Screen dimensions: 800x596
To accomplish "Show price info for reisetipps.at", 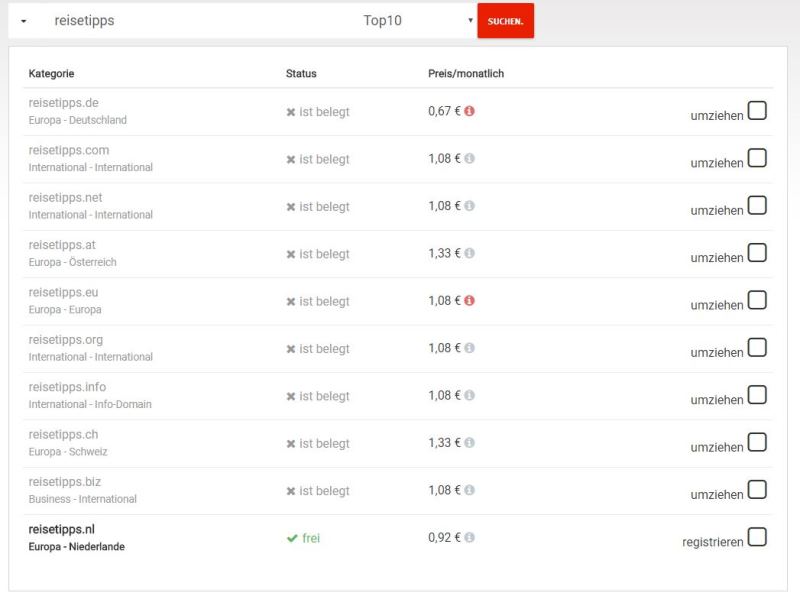I will tap(469, 253).
